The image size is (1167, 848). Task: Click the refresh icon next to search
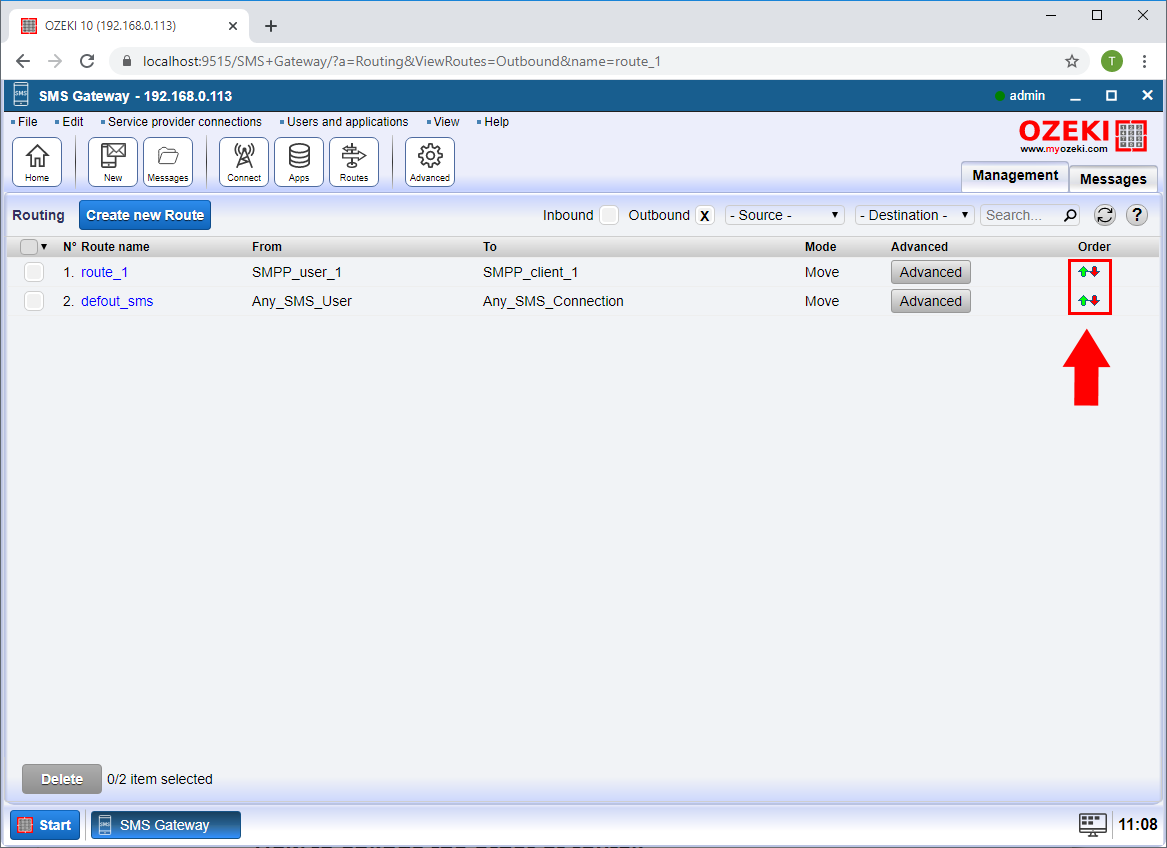1104,215
